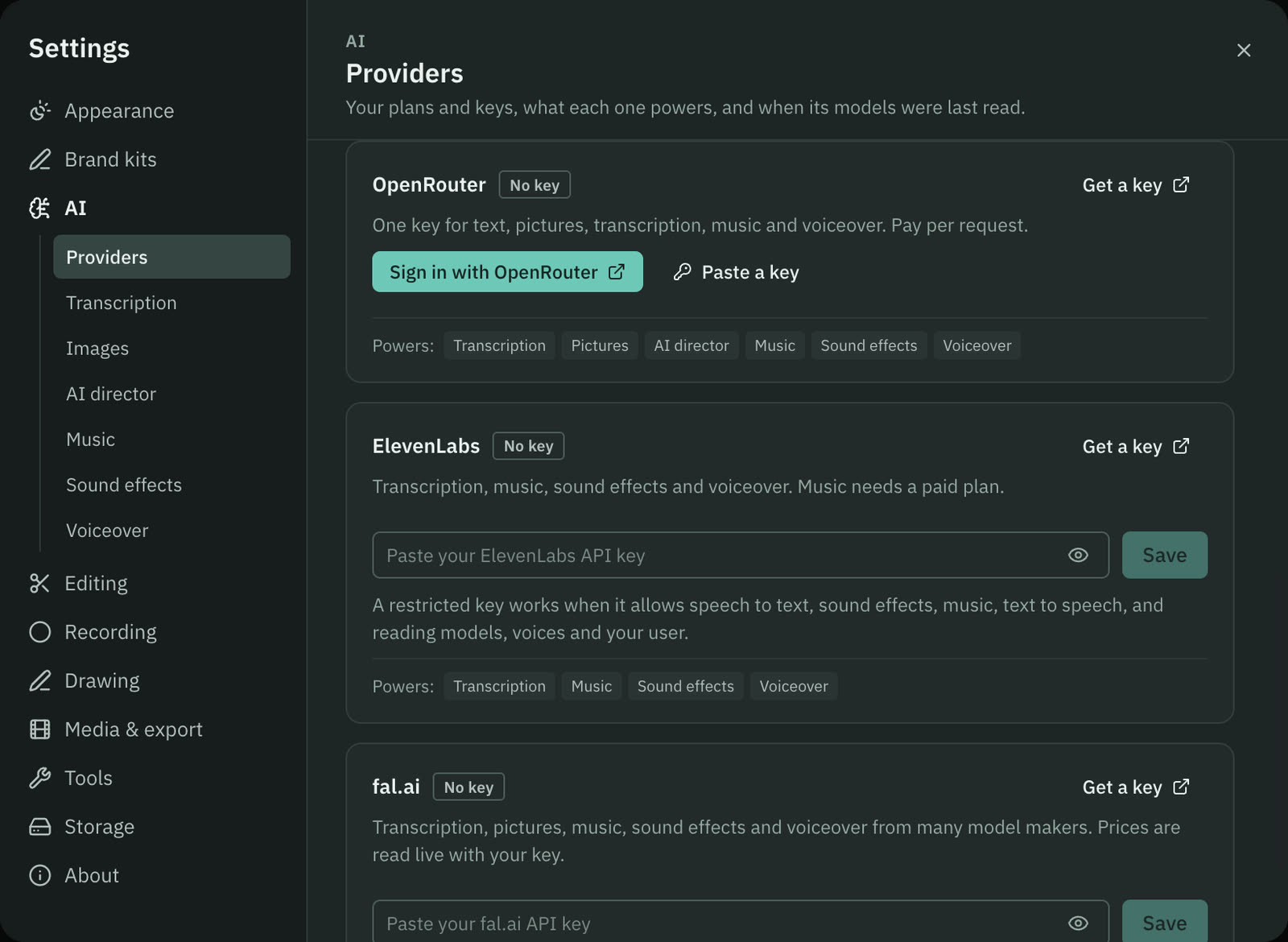Focus the ElevenLabs API key field
The image size is (1288, 942).
coord(741,555)
